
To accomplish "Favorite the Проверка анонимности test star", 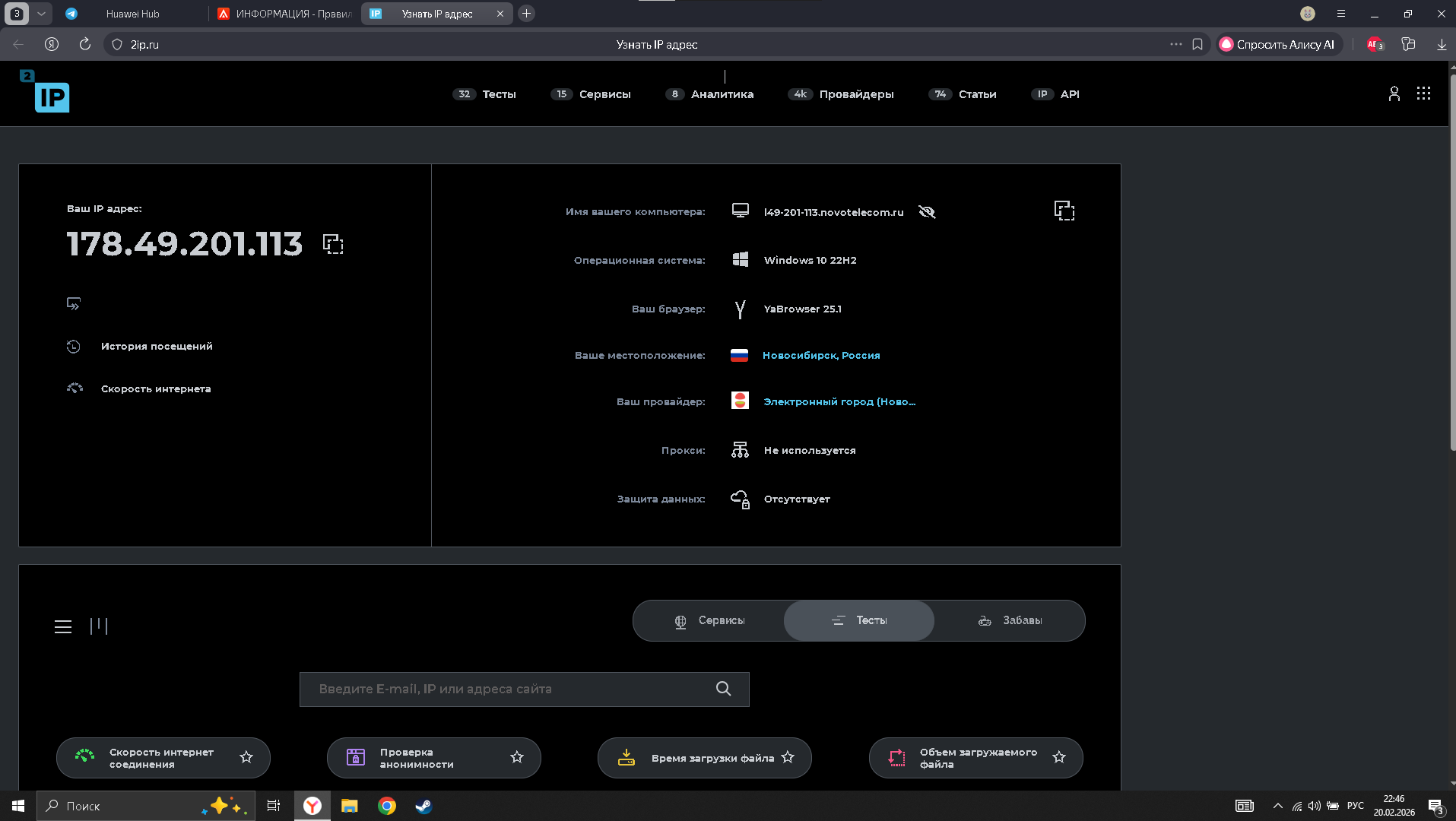I will tap(517, 757).
